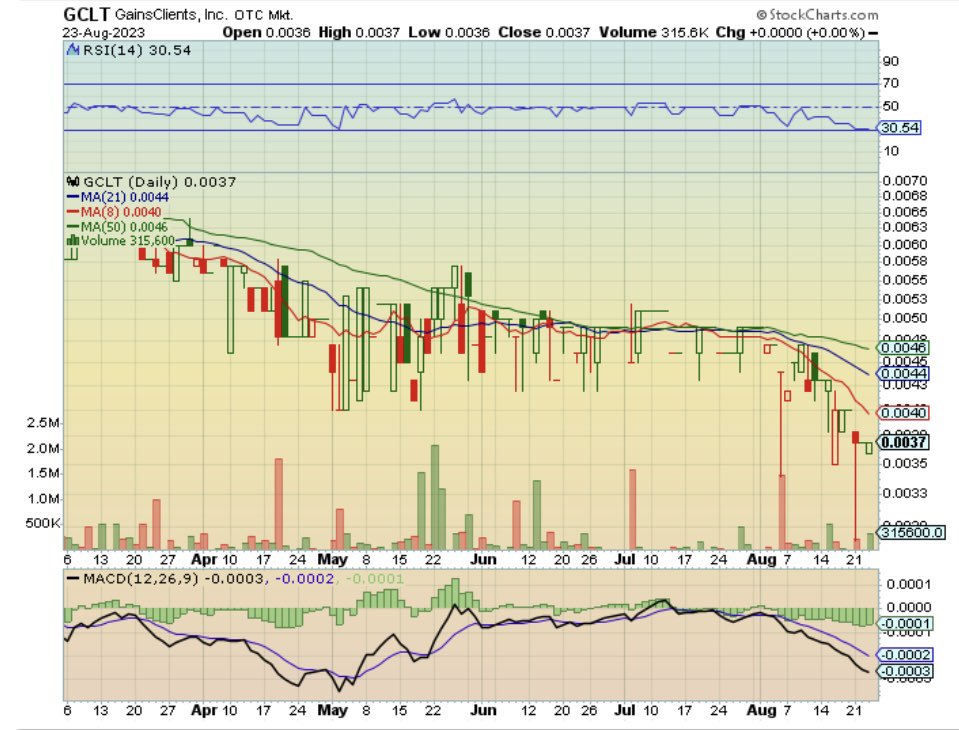
Task: Click the 2.5M volume axis label
Action: (x=43, y=423)
